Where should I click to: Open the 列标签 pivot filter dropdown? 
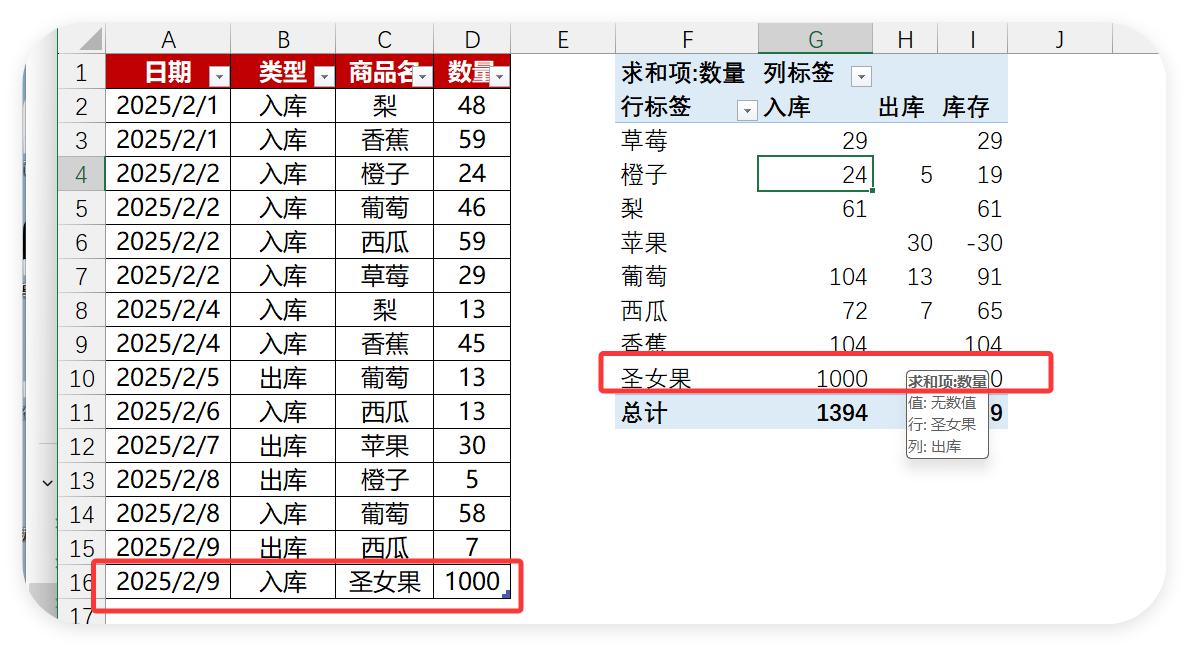[861, 76]
